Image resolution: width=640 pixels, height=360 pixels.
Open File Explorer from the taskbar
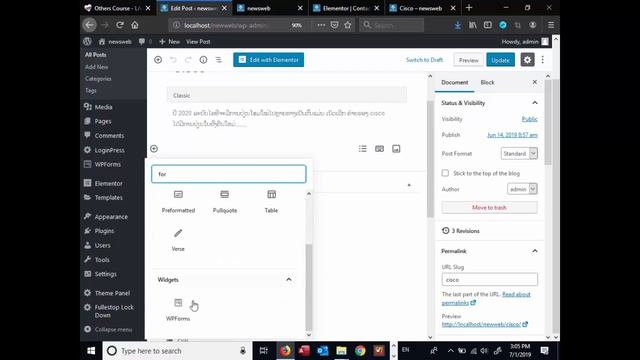coord(341,351)
